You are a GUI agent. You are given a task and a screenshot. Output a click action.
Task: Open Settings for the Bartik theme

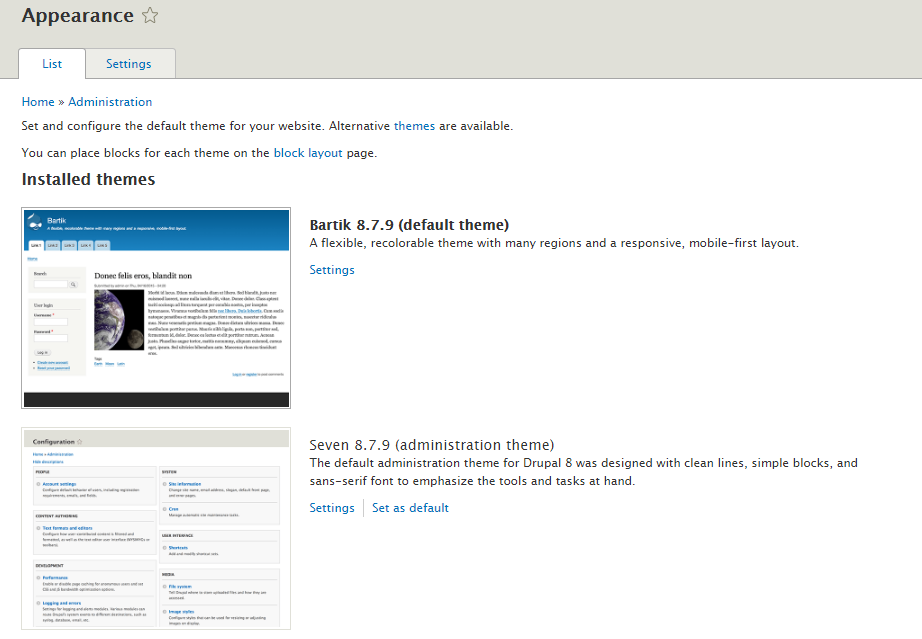point(332,270)
